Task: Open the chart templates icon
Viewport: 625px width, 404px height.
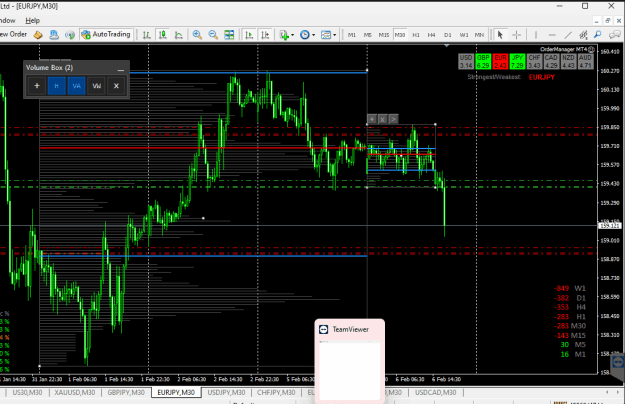Action: click(326, 35)
